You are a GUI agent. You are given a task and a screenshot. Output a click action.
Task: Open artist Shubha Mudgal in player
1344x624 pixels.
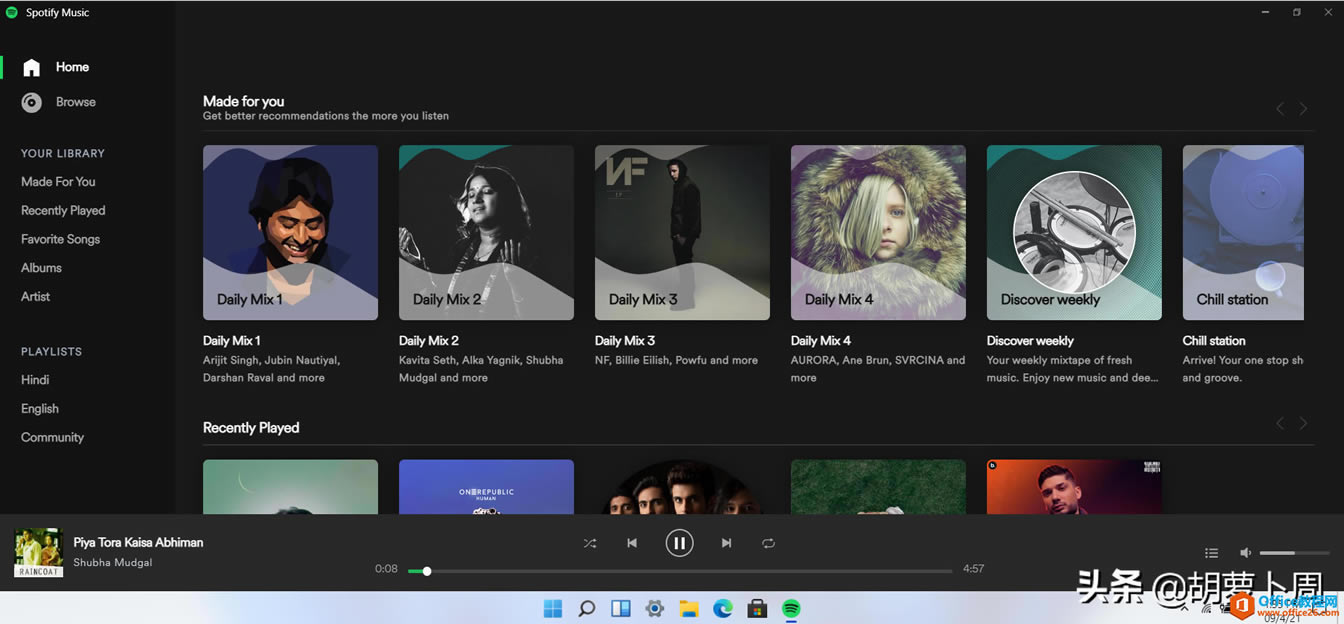click(x=113, y=563)
